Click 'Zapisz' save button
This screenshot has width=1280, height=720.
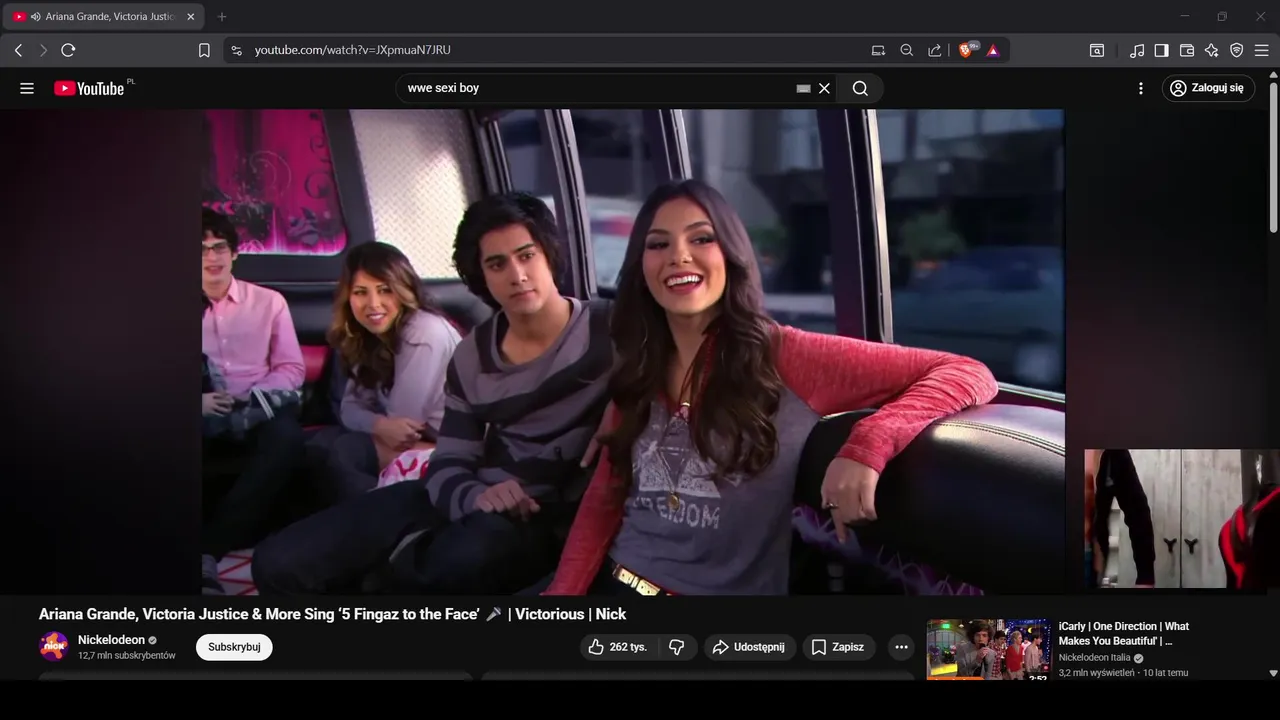[838, 647]
